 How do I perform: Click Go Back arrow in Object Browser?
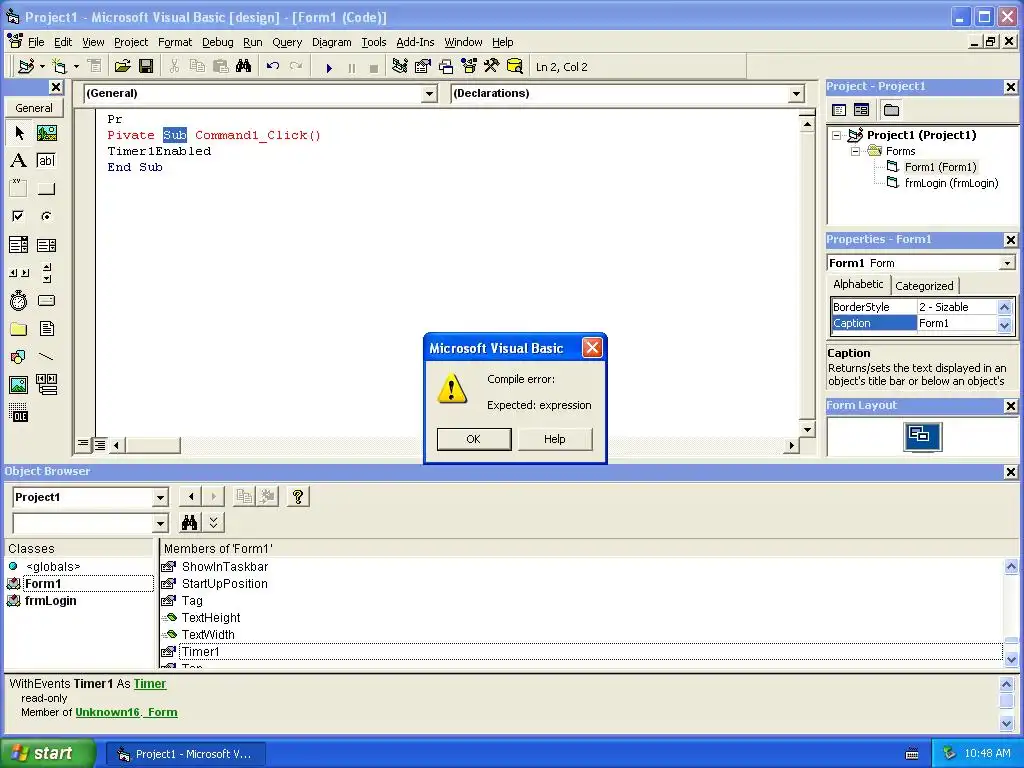click(191, 496)
